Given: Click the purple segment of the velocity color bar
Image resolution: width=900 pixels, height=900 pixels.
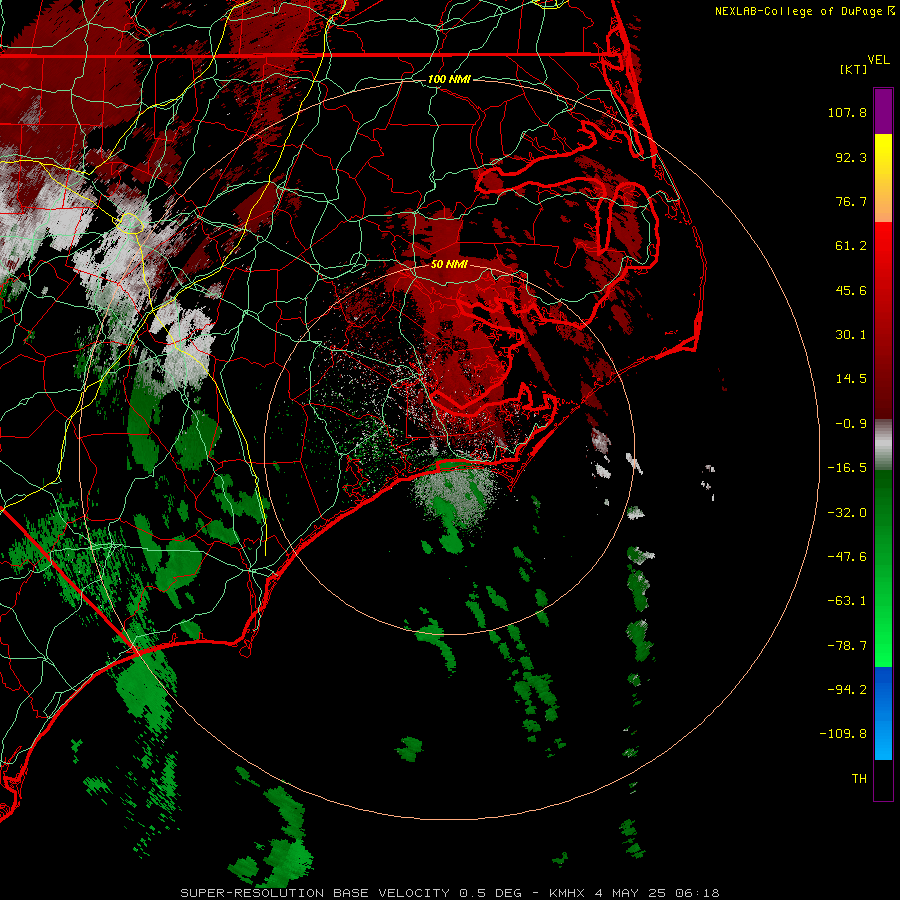Looking at the screenshot, I should click(883, 111).
